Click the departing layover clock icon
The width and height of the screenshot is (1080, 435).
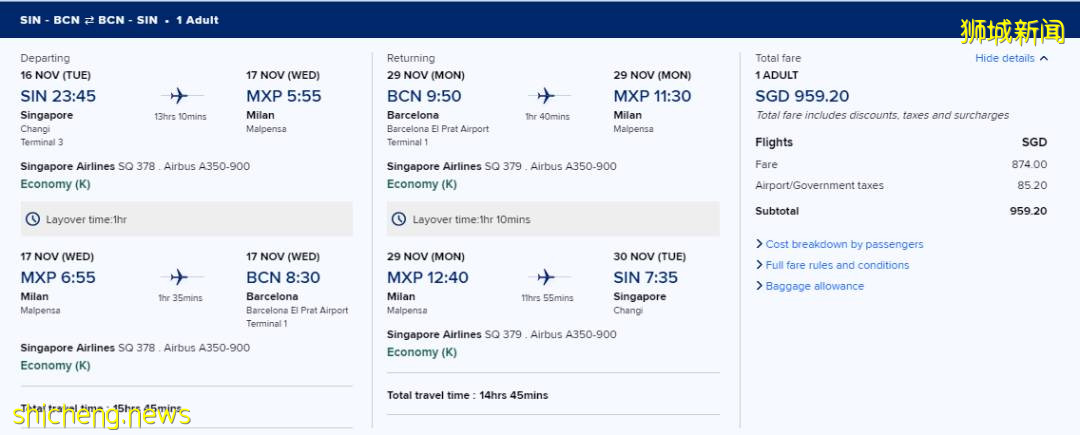(33, 219)
